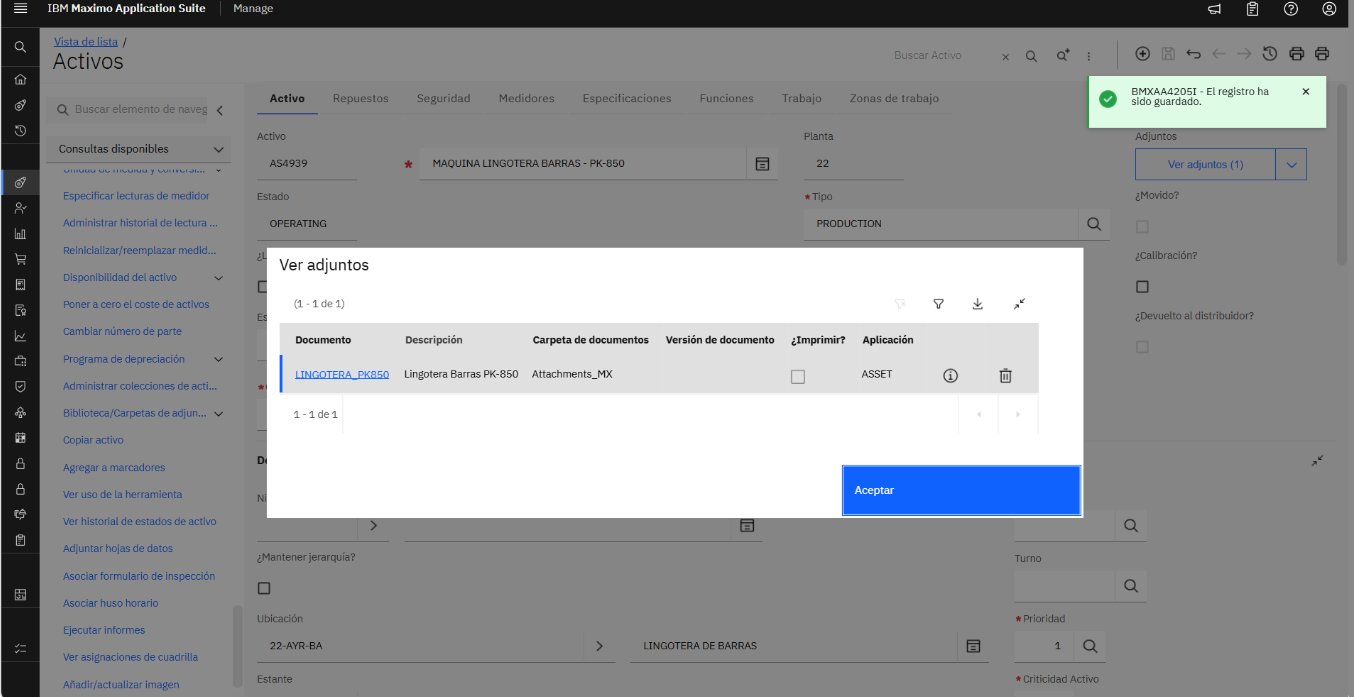Switch to the Repuestos tab
The image size is (1354, 697).
click(360, 98)
